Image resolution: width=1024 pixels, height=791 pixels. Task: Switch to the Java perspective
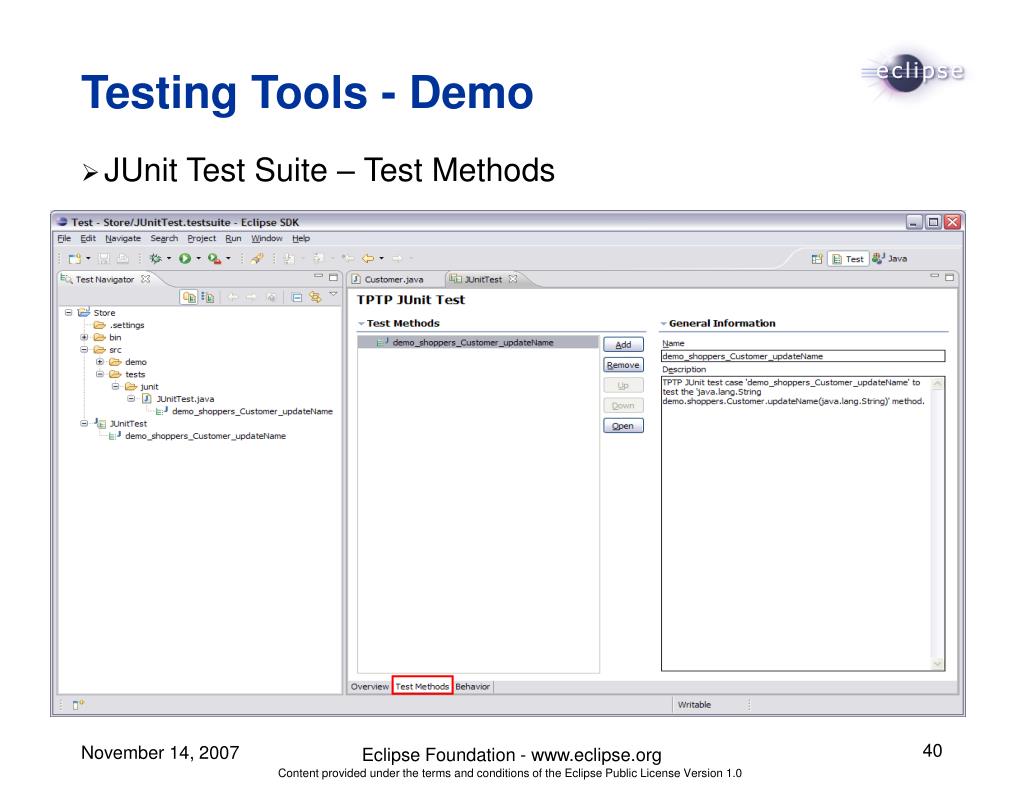889,259
